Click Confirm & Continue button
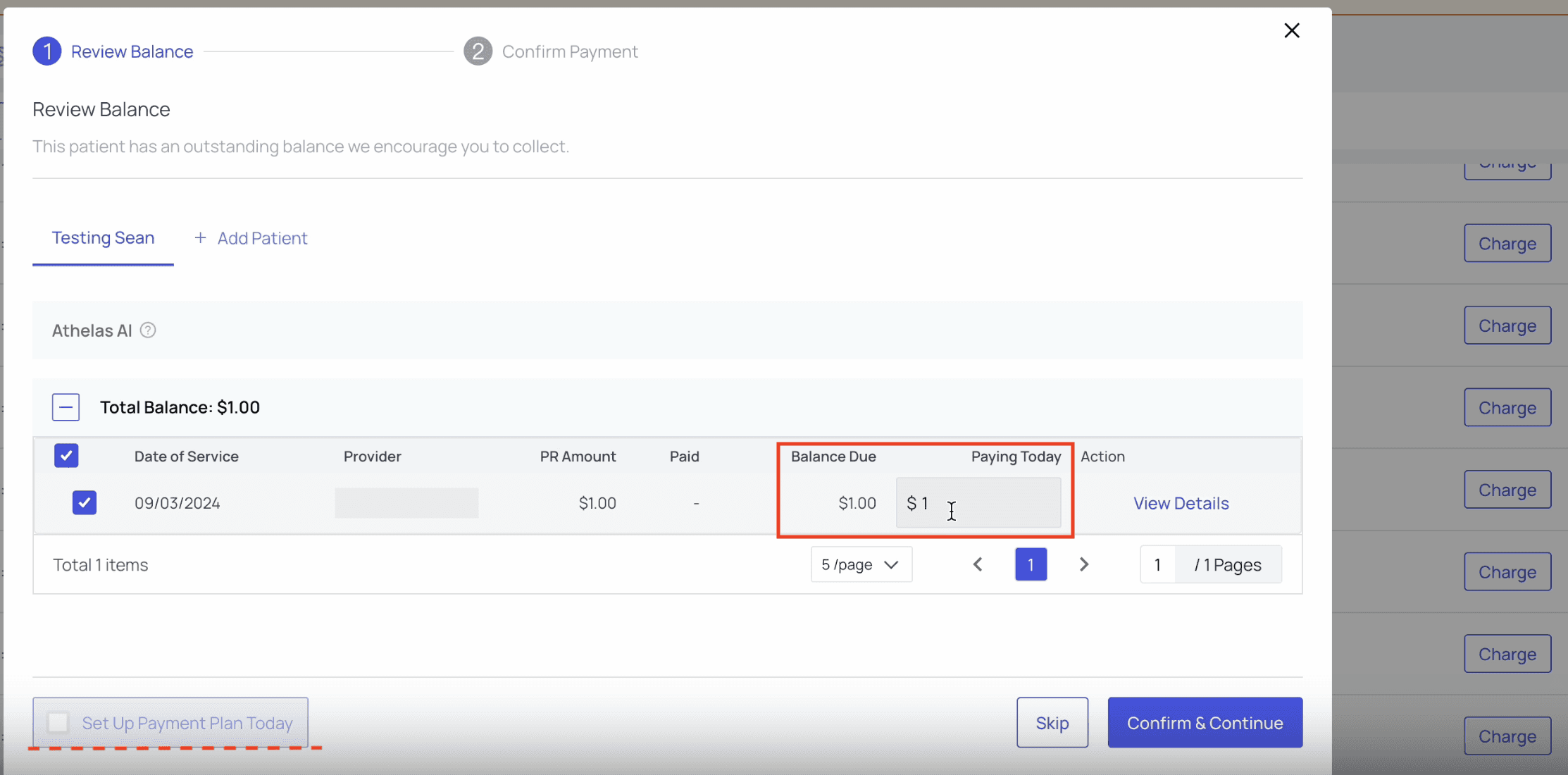Image resolution: width=1568 pixels, height=775 pixels. click(1205, 723)
